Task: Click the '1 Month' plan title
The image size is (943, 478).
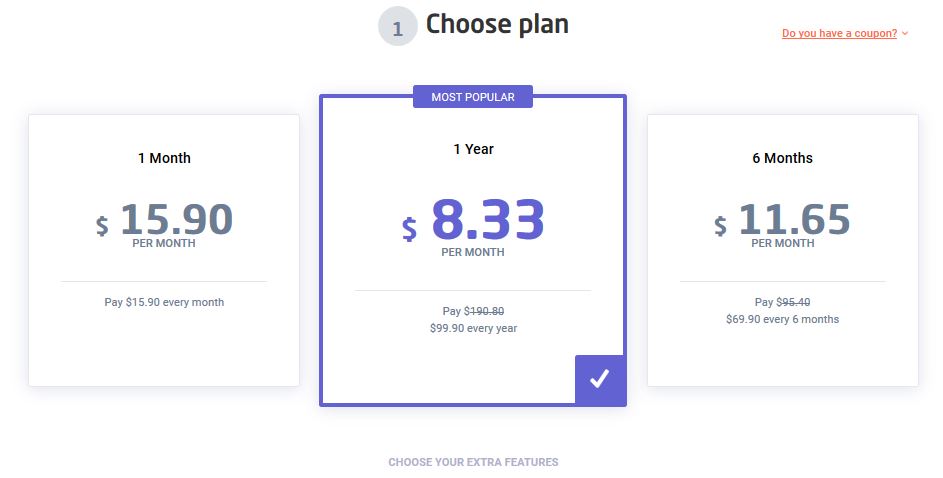Action: click(x=164, y=158)
